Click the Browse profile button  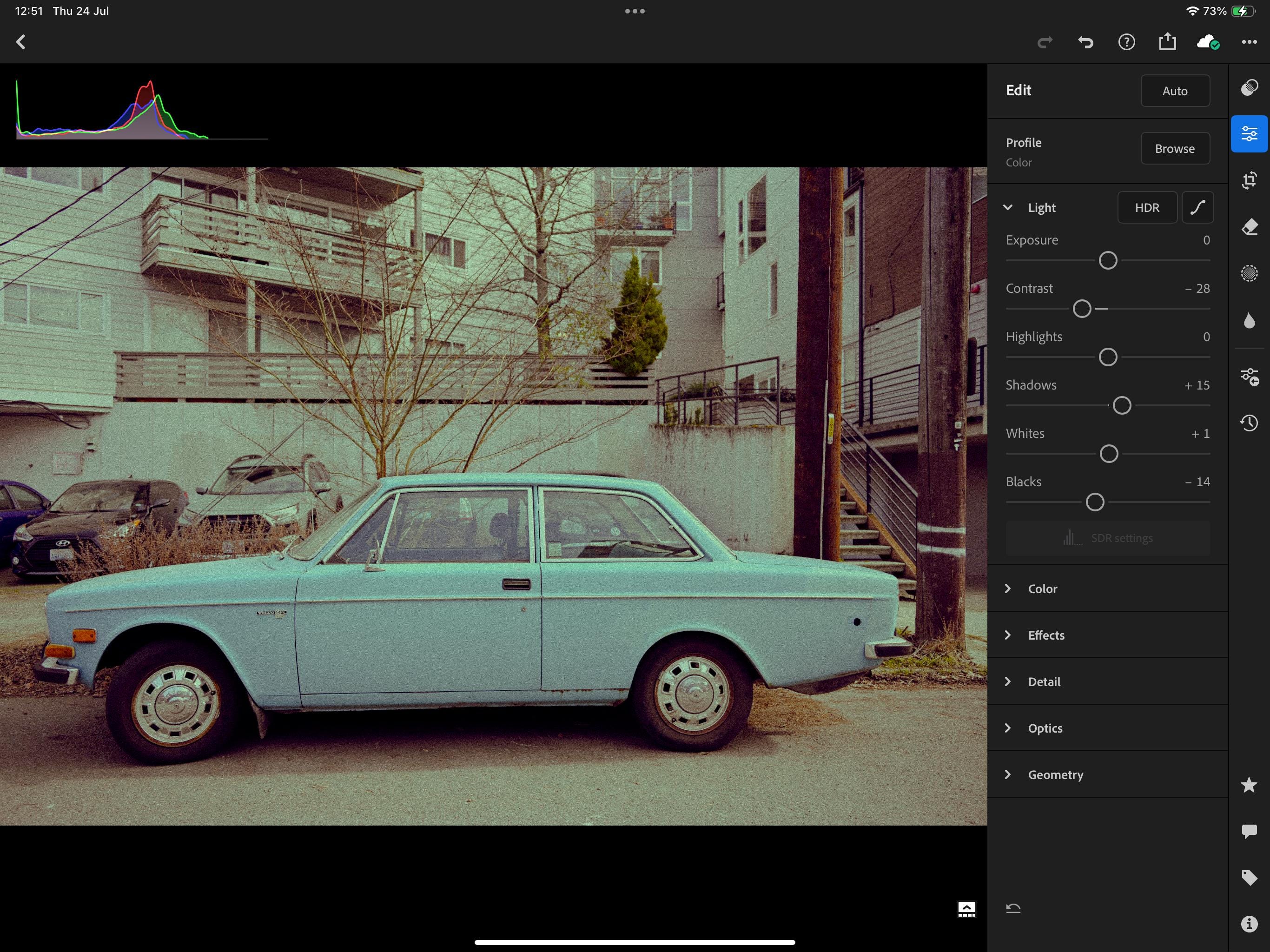(x=1175, y=149)
